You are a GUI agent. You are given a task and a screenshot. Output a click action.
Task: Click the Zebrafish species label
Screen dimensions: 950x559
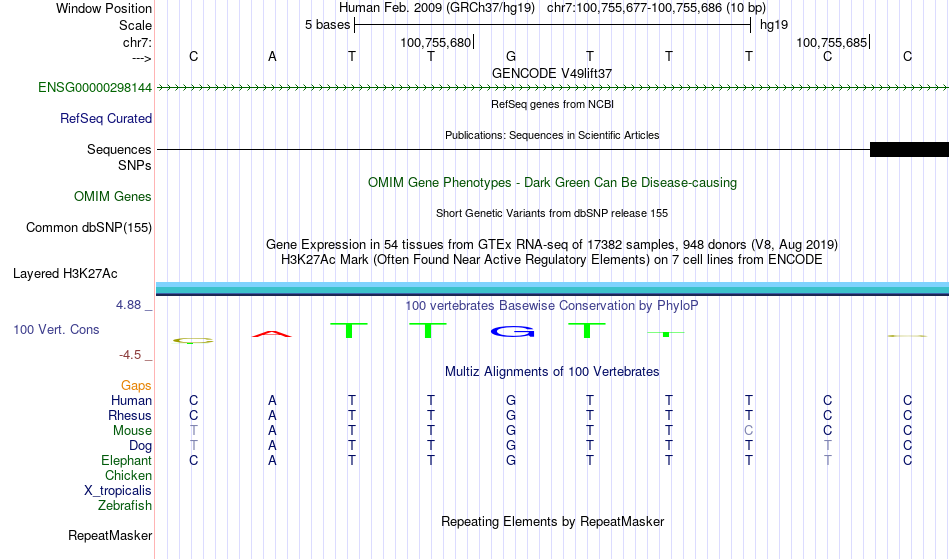pyautogui.click(x=125, y=506)
